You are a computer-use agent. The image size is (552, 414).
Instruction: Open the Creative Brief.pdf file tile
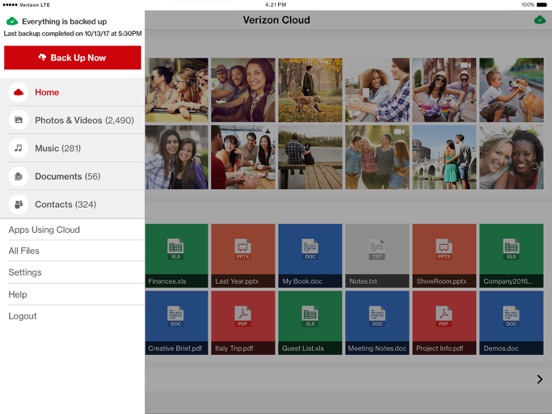pyautogui.click(x=177, y=323)
